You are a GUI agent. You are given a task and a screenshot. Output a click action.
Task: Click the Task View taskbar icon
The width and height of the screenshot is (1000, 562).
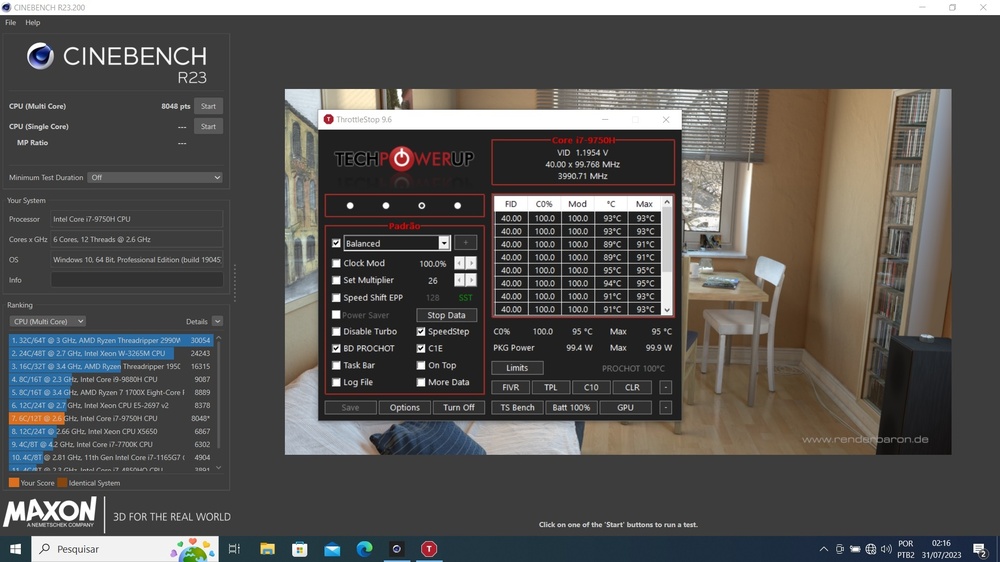click(x=234, y=549)
